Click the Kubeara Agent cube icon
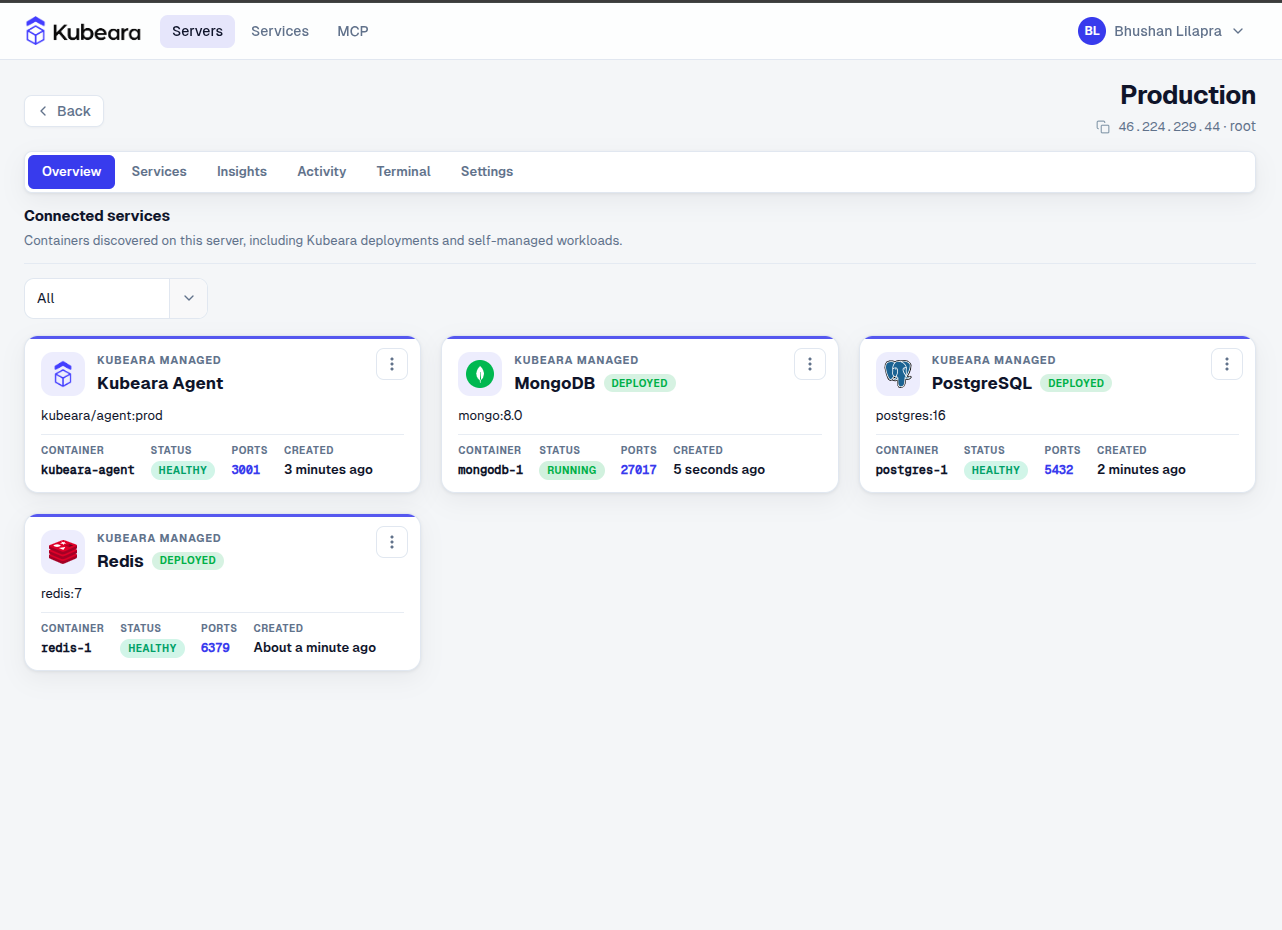 coord(63,374)
